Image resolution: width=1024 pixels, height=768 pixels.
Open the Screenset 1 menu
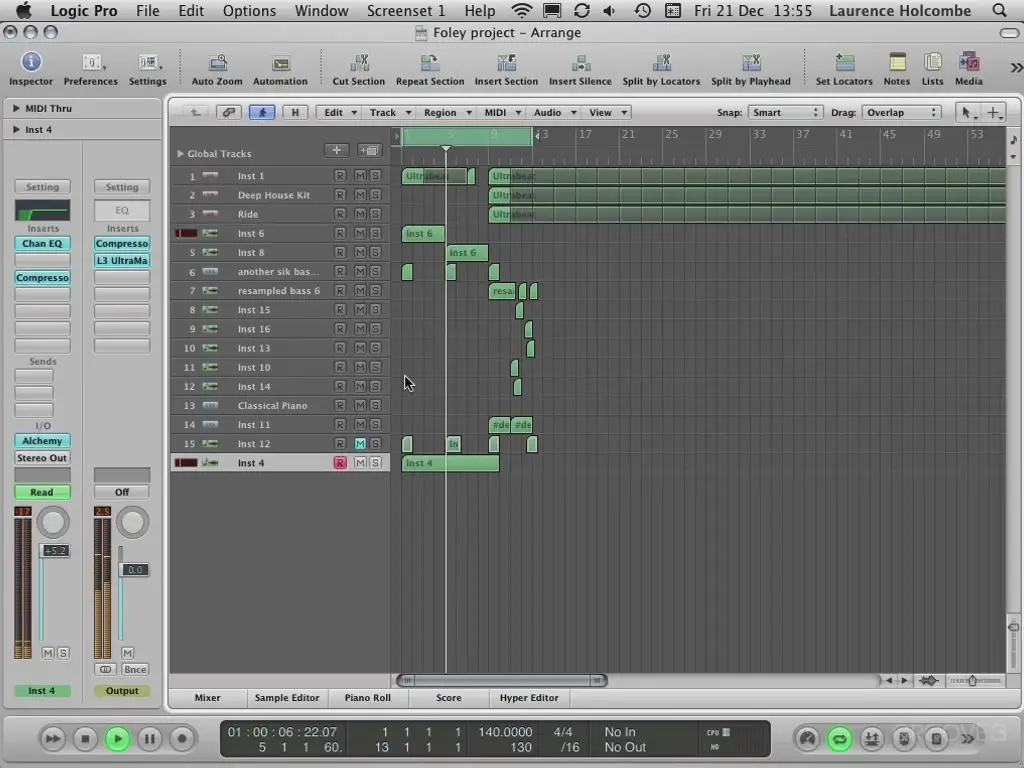[406, 10]
